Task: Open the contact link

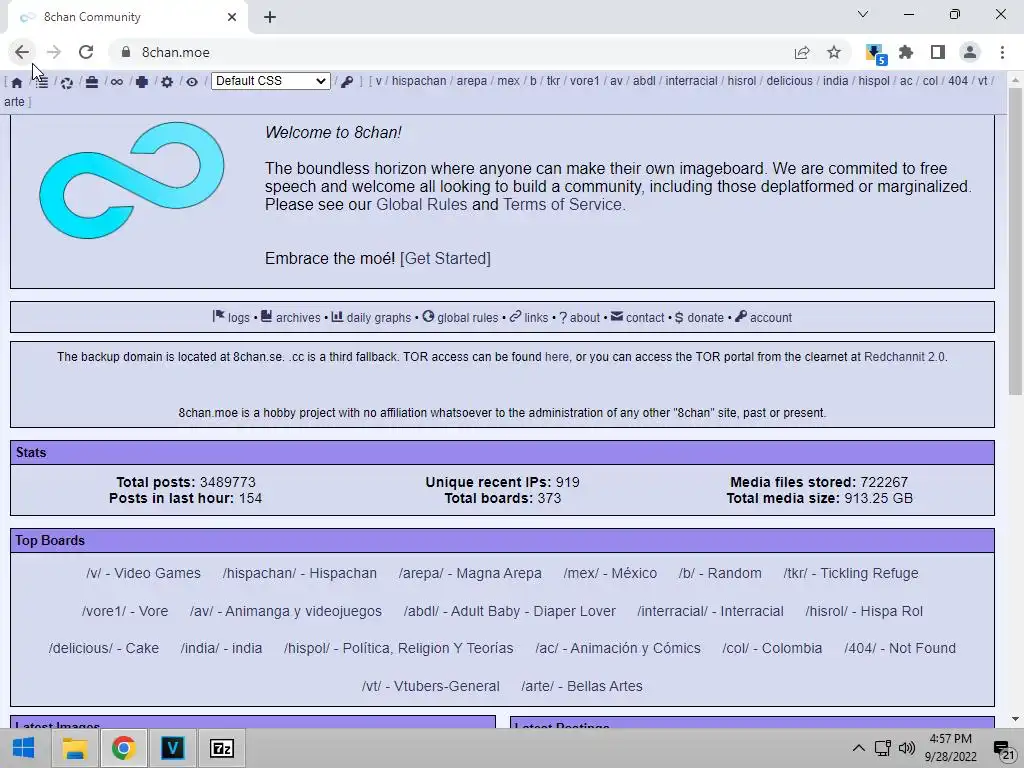Action: pyautogui.click(x=637, y=317)
